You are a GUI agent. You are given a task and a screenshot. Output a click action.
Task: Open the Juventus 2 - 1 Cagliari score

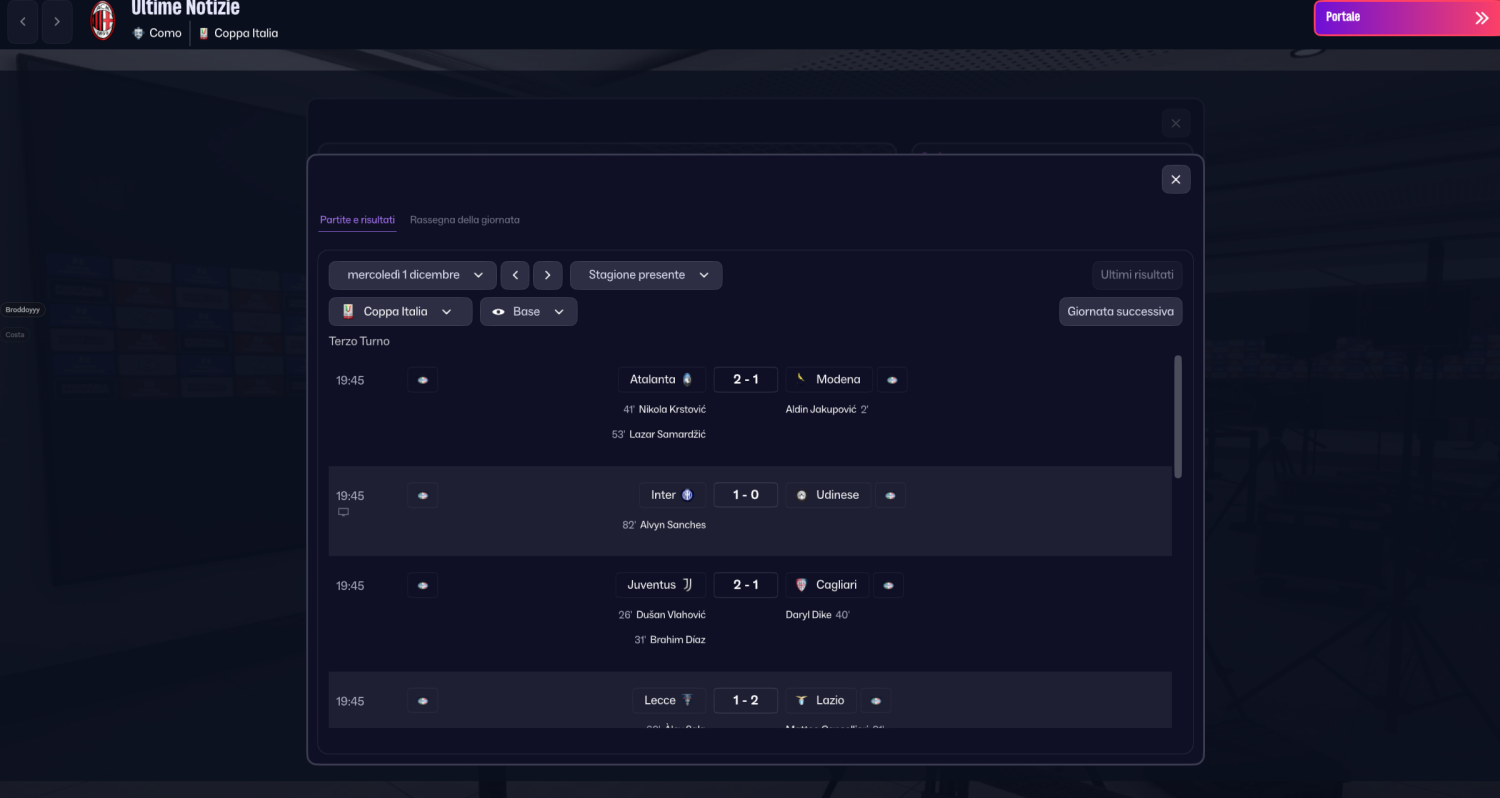point(746,585)
